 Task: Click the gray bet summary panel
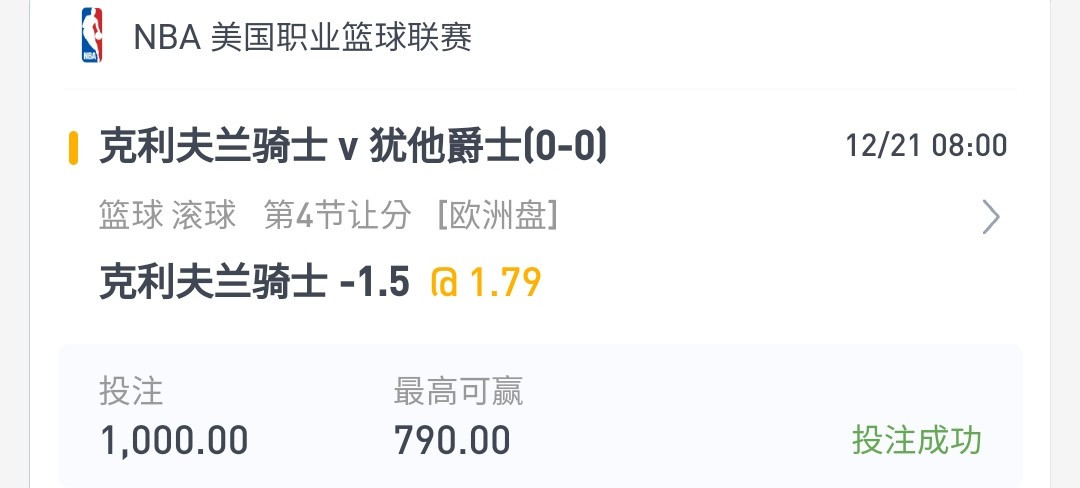[540, 416]
